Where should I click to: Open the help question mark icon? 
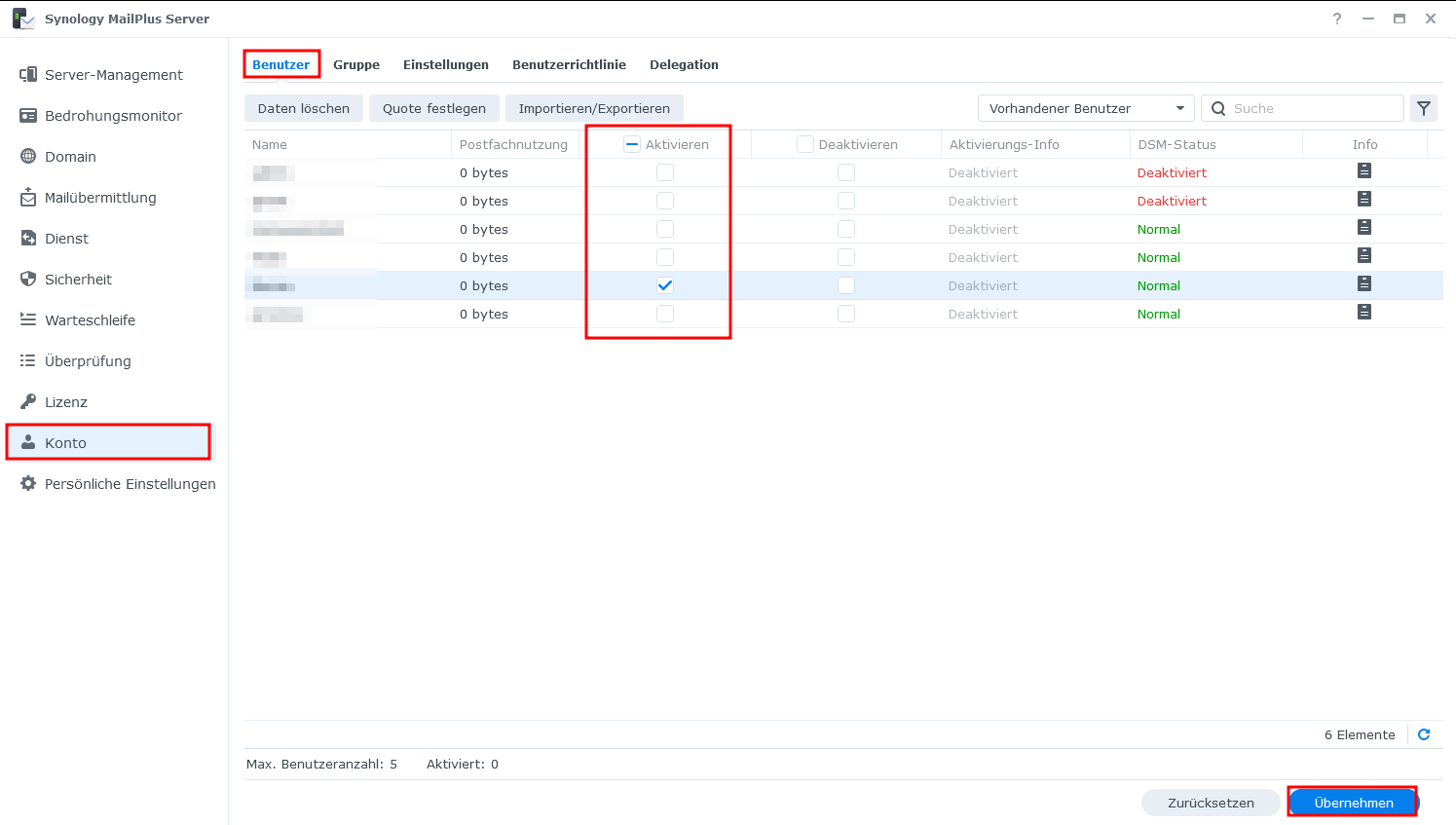point(1336,19)
